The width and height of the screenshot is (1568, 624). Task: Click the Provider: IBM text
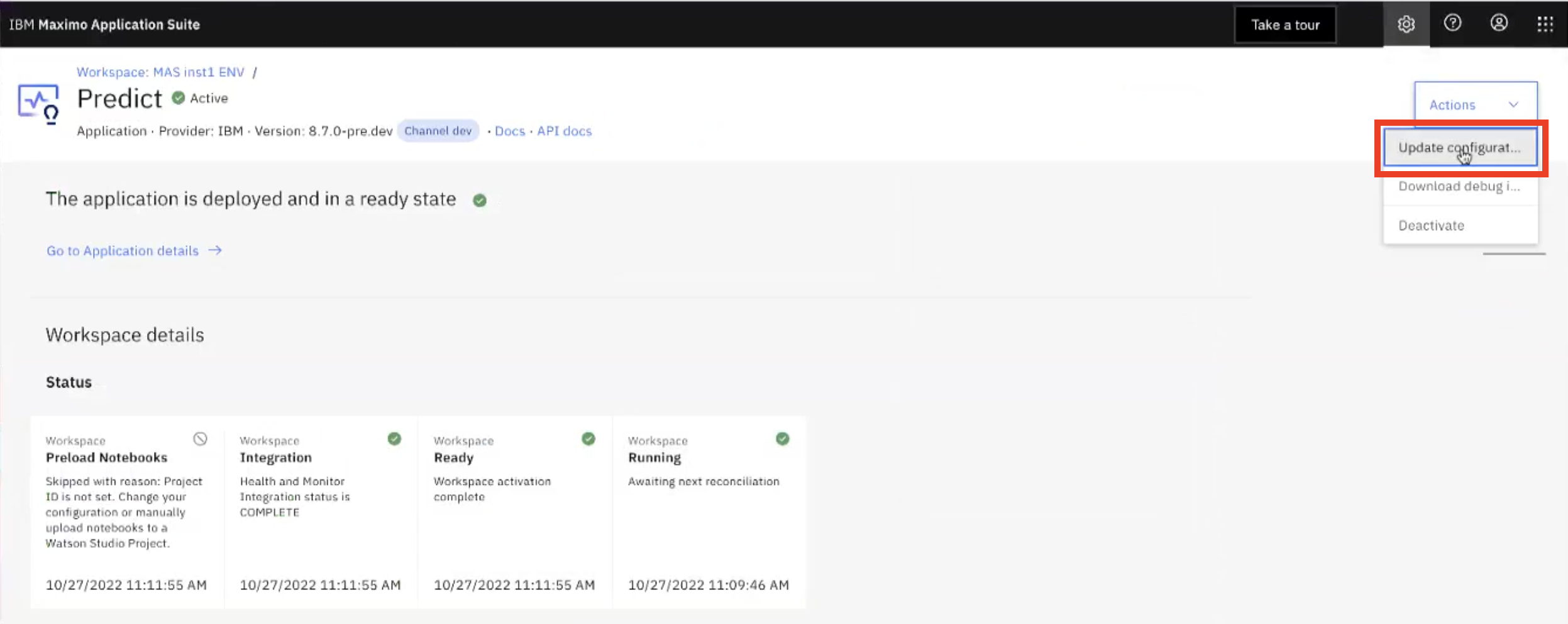(201, 131)
